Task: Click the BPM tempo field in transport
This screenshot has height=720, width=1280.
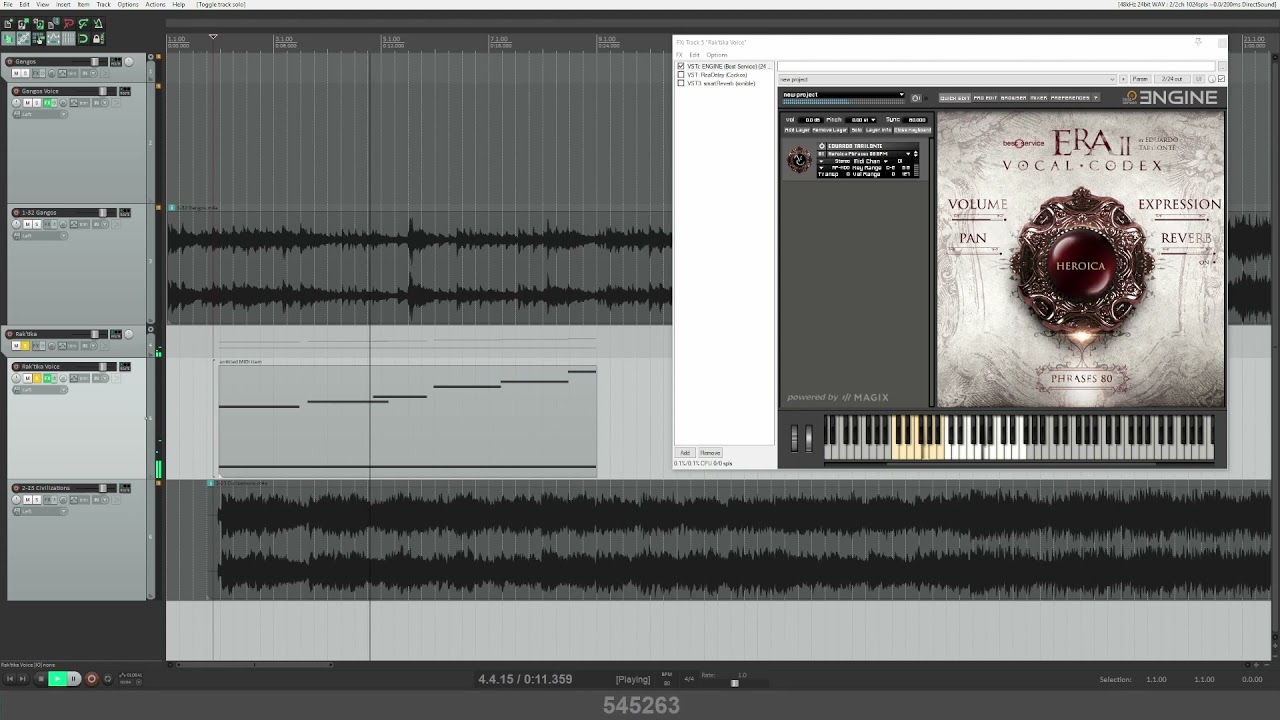Action: [x=667, y=680]
